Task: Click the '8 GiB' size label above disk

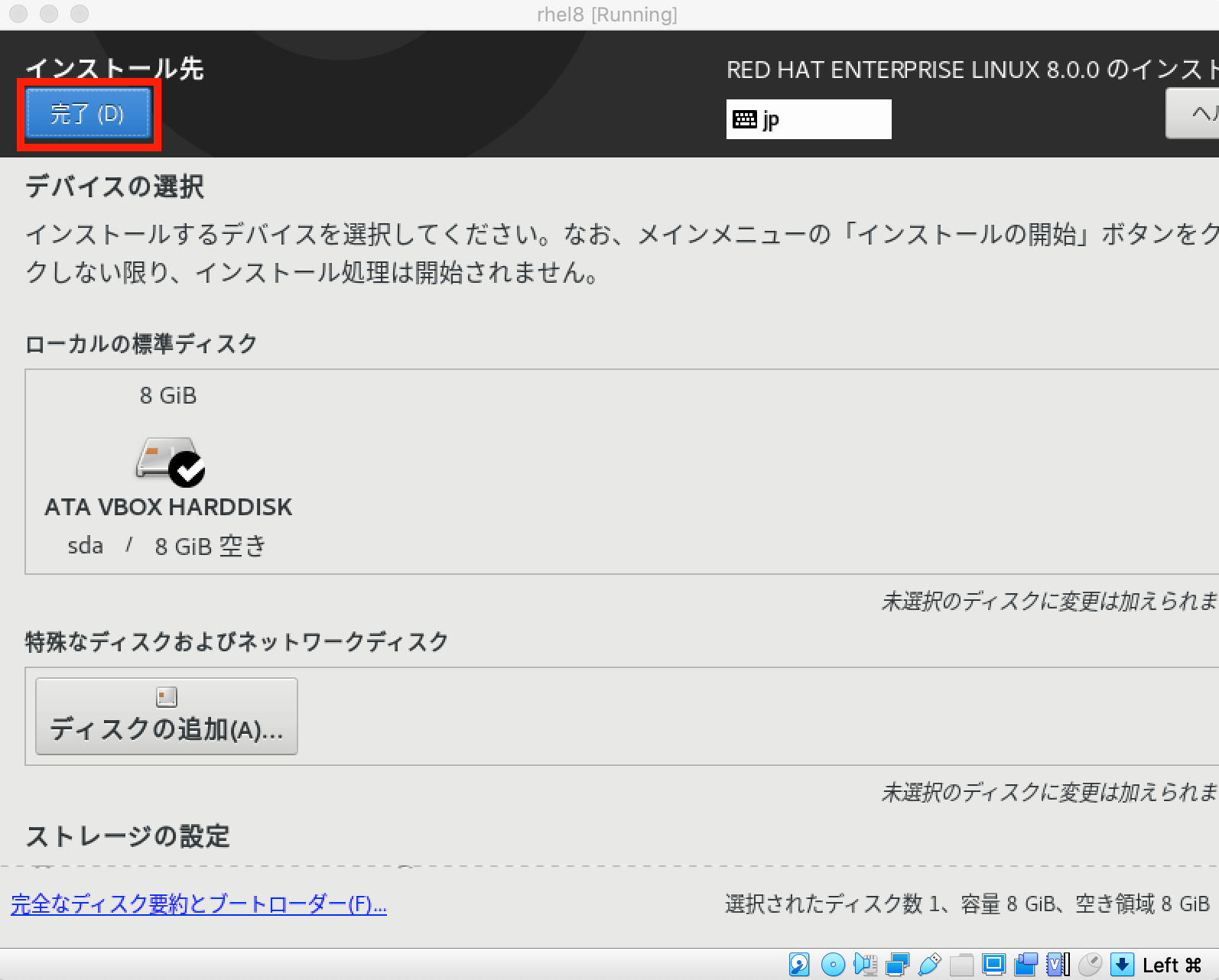Action: point(168,395)
